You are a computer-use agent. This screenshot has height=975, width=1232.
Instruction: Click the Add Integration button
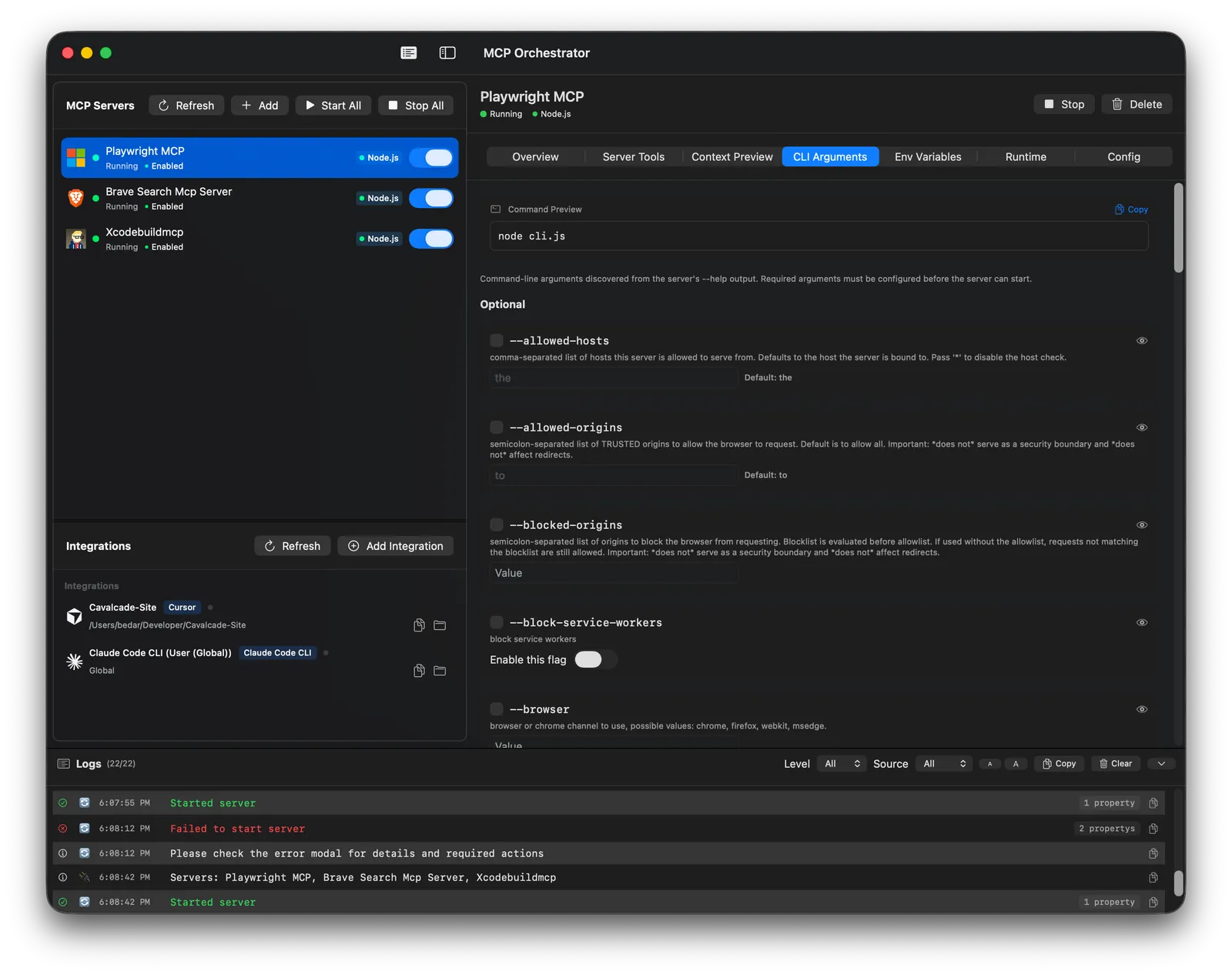click(x=395, y=545)
